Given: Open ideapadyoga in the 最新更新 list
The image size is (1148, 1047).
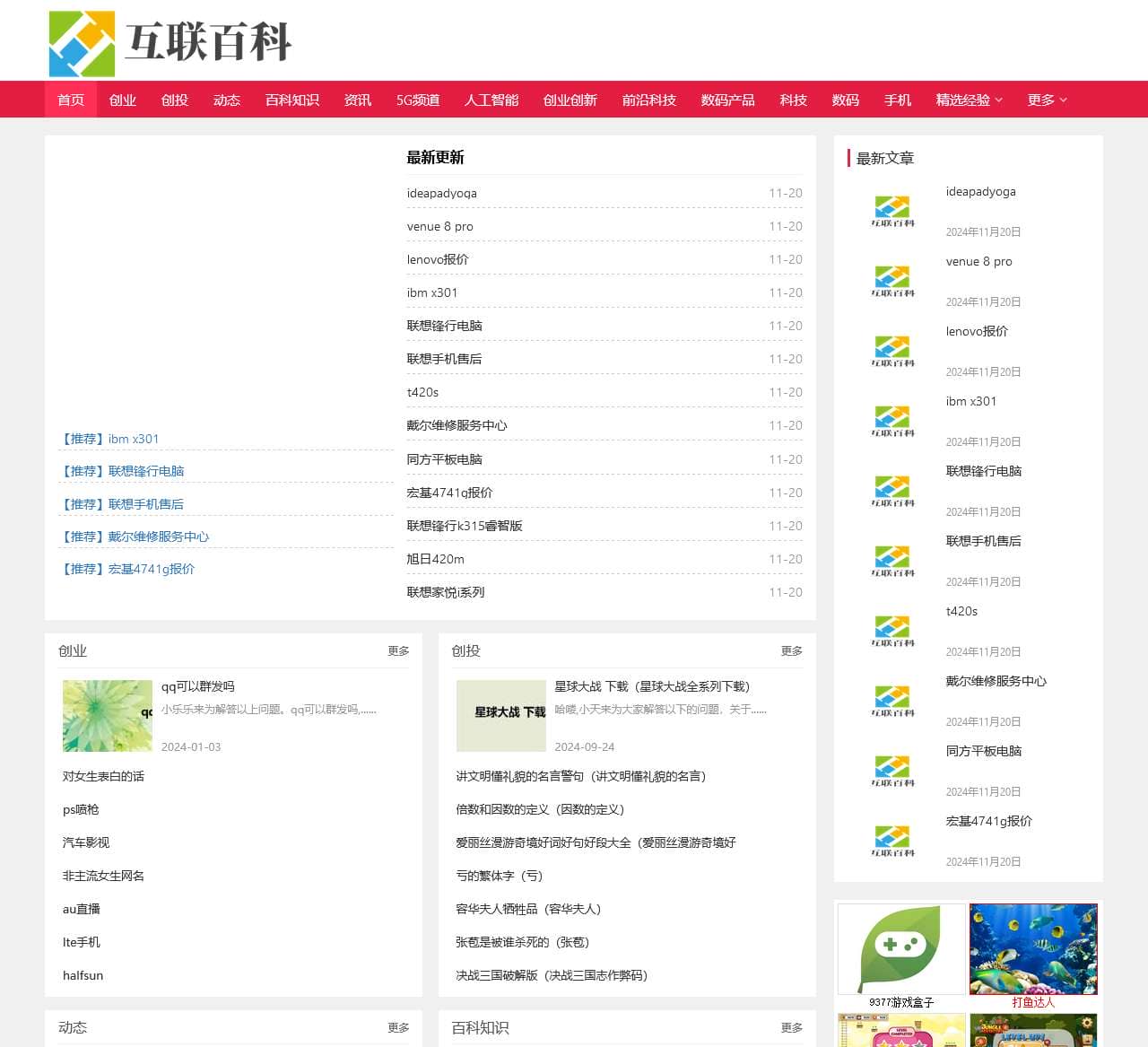Looking at the screenshot, I should pyautogui.click(x=442, y=193).
